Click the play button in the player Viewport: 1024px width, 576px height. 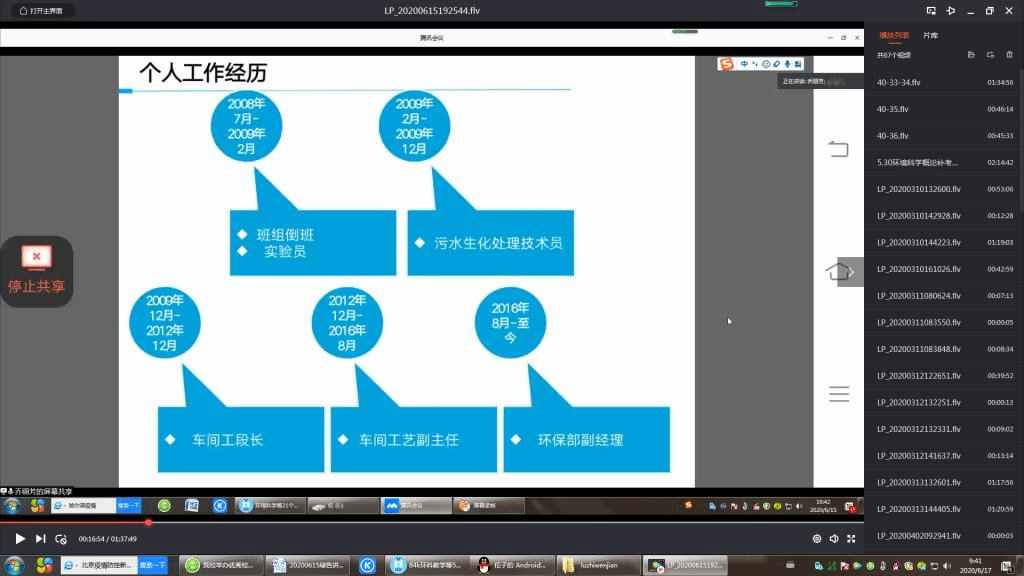click(x=20, y=538)
